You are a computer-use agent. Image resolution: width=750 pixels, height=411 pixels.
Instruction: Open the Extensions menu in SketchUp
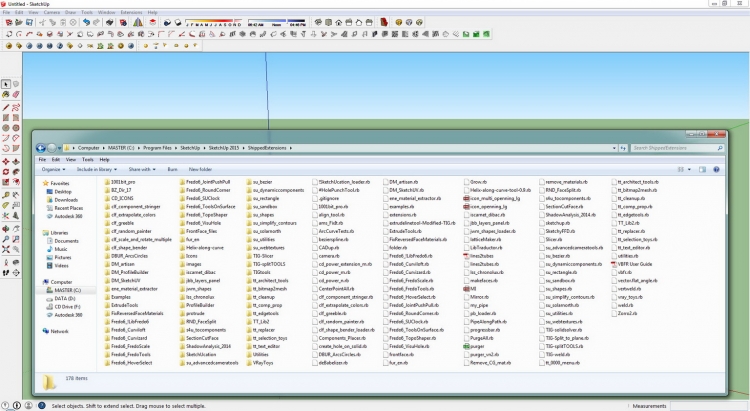[x=130, y=13]
